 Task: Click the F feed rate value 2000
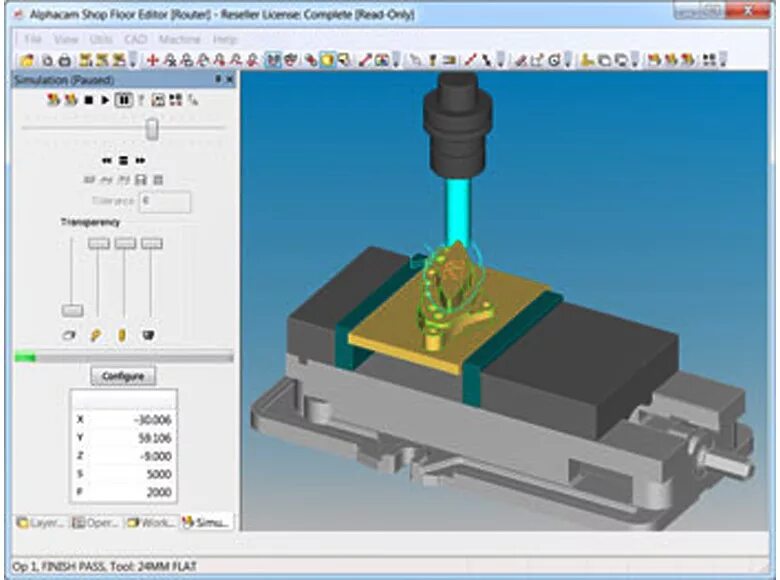point(159,492)
